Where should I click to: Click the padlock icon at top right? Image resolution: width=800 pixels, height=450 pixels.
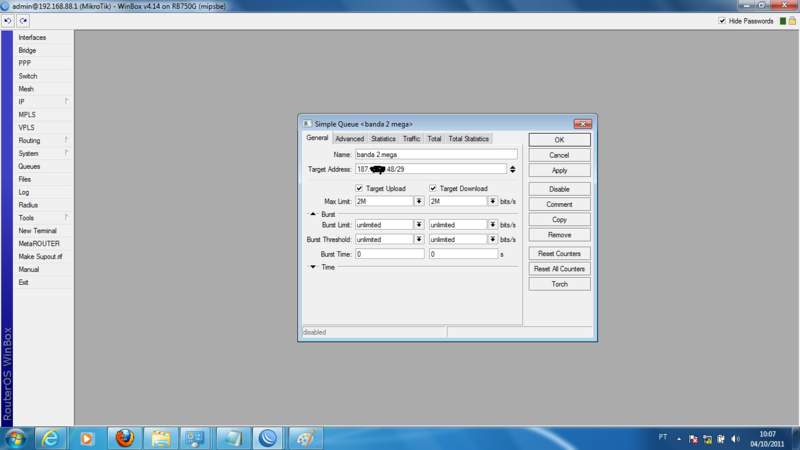point(792,21)
